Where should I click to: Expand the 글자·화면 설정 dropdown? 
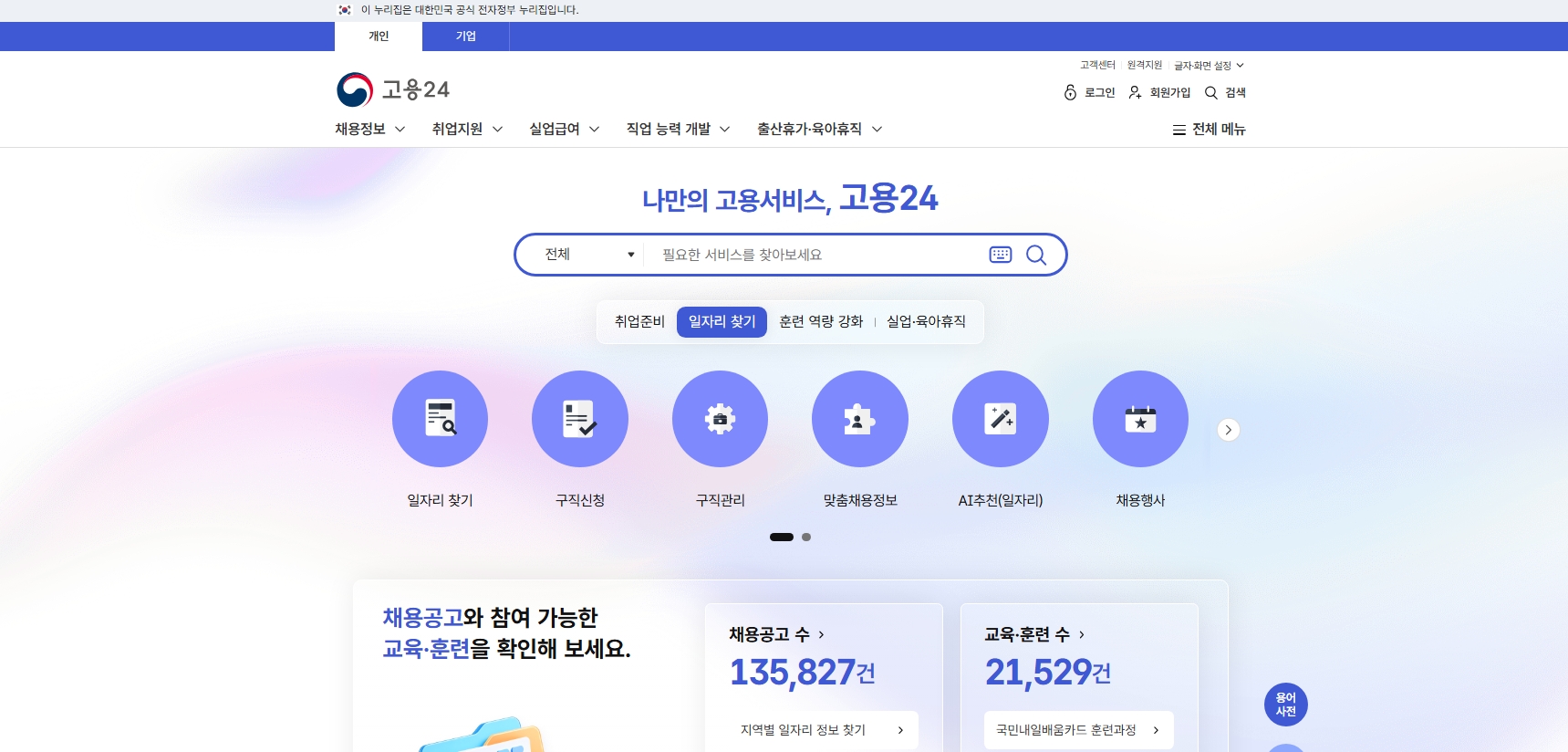1209,66
